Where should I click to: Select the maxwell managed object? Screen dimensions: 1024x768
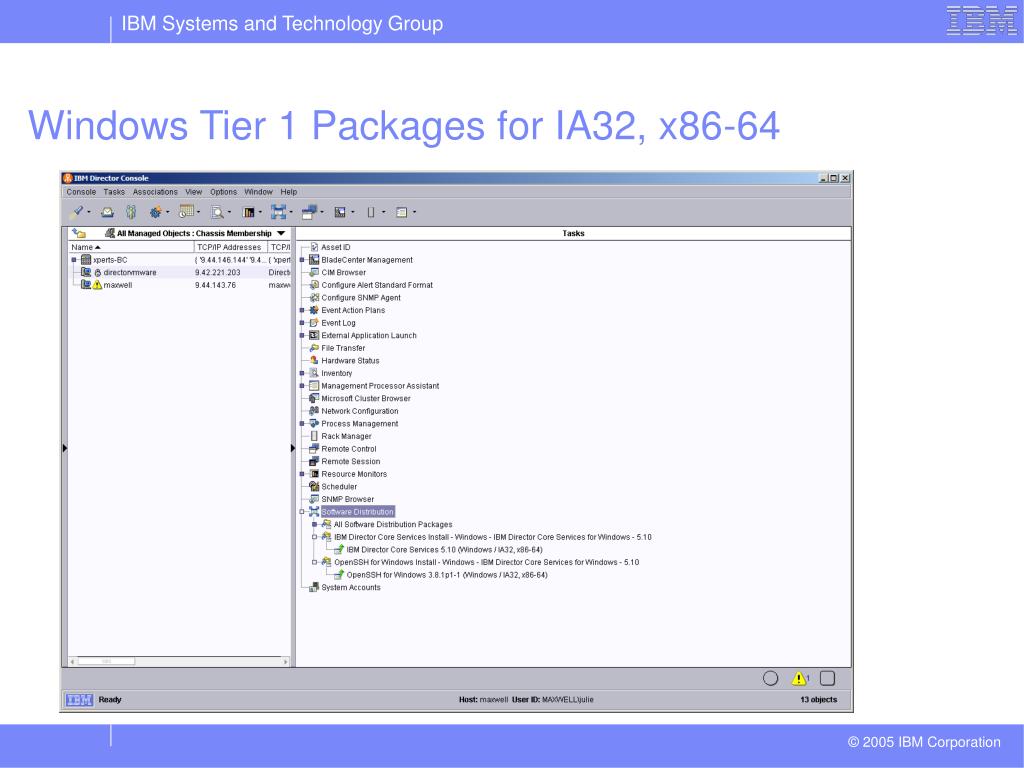click(x=118, y=285)
